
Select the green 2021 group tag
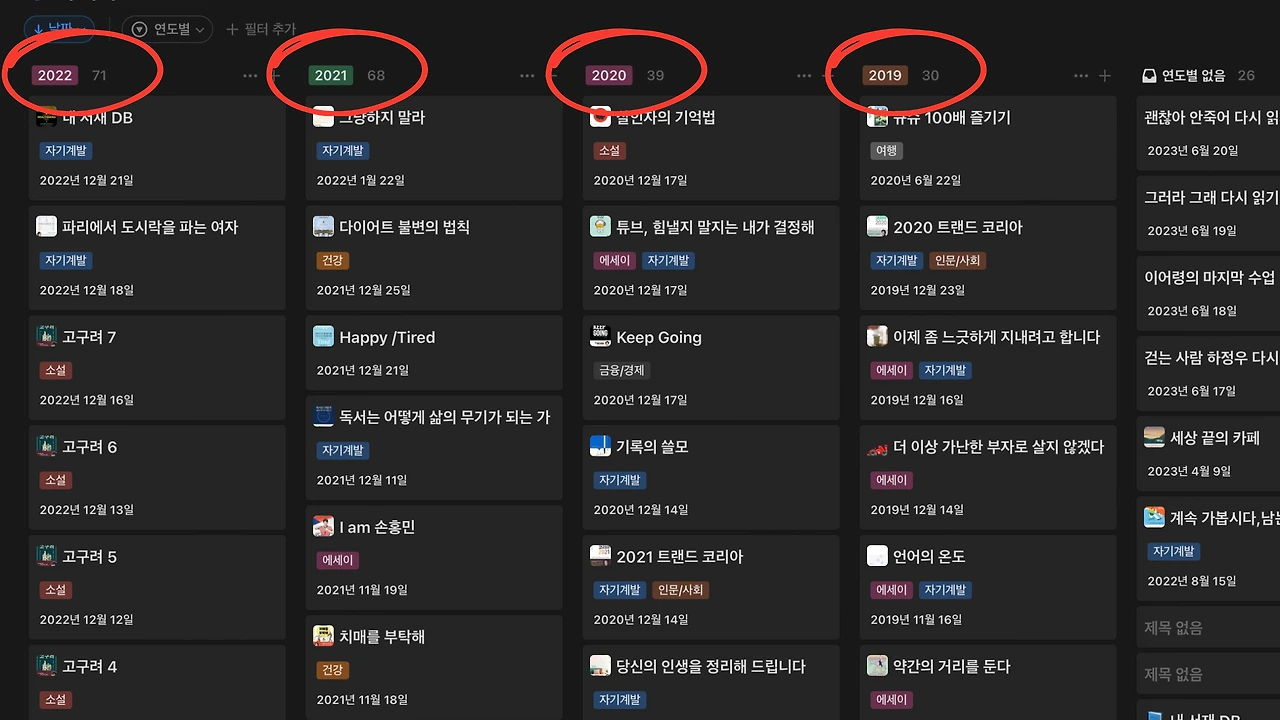coord(331,75)
